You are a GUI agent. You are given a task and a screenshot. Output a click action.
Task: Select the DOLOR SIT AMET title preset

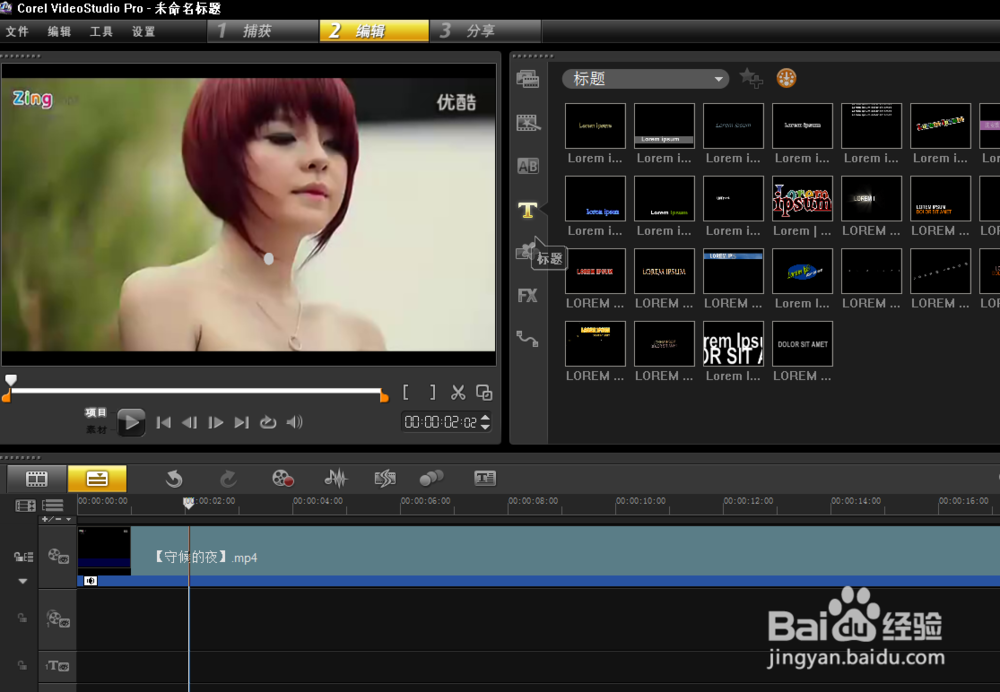(x=802, y=344)
